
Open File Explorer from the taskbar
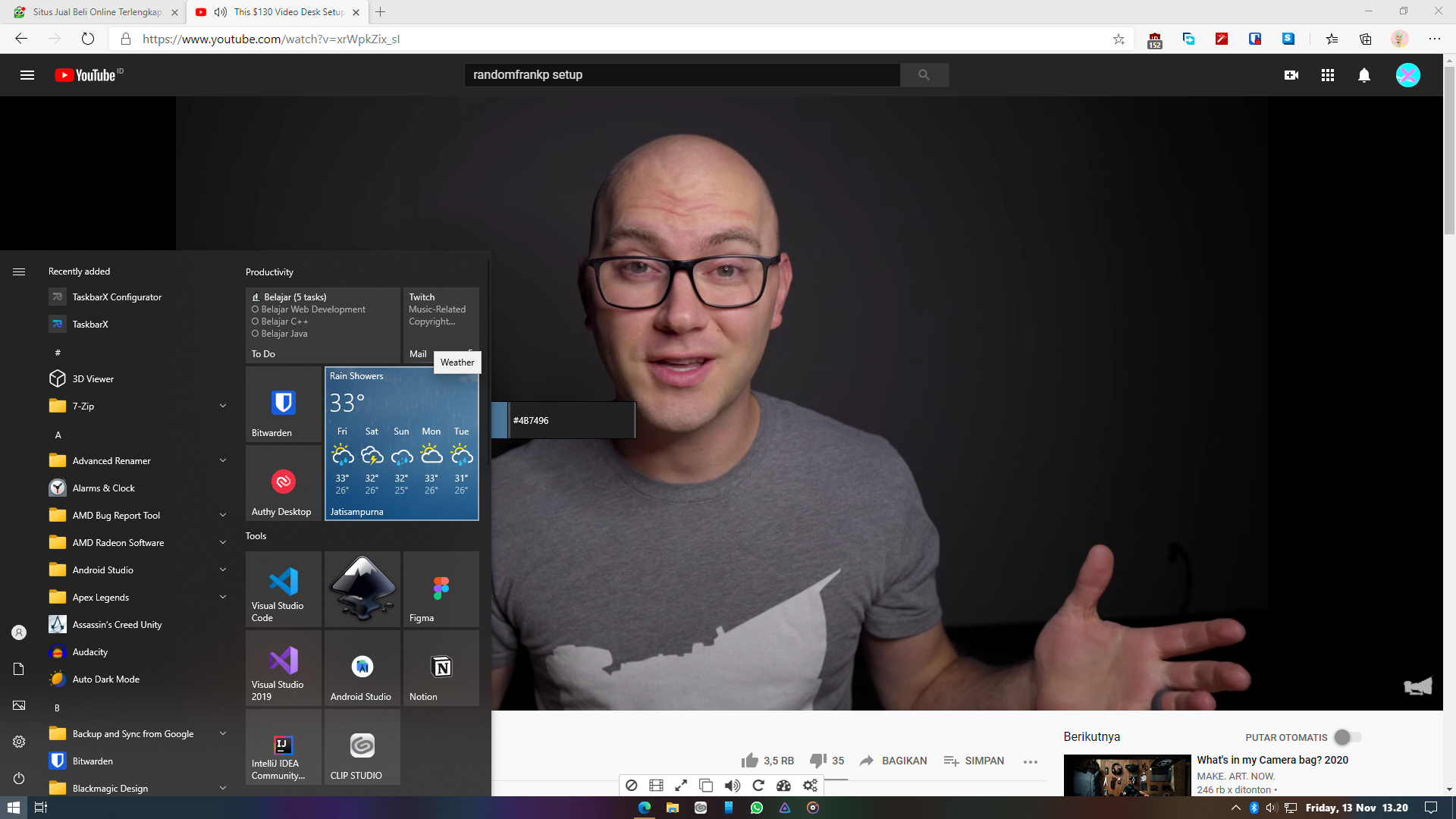673,808
